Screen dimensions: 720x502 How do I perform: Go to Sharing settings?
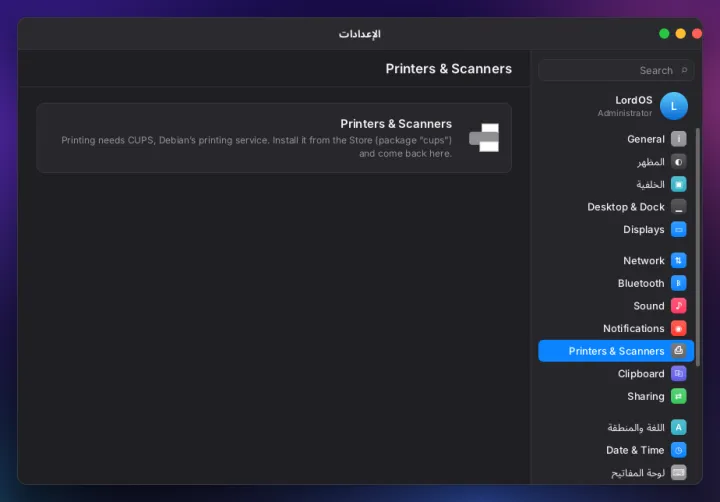pyautogui.click(x=616, y=396)
